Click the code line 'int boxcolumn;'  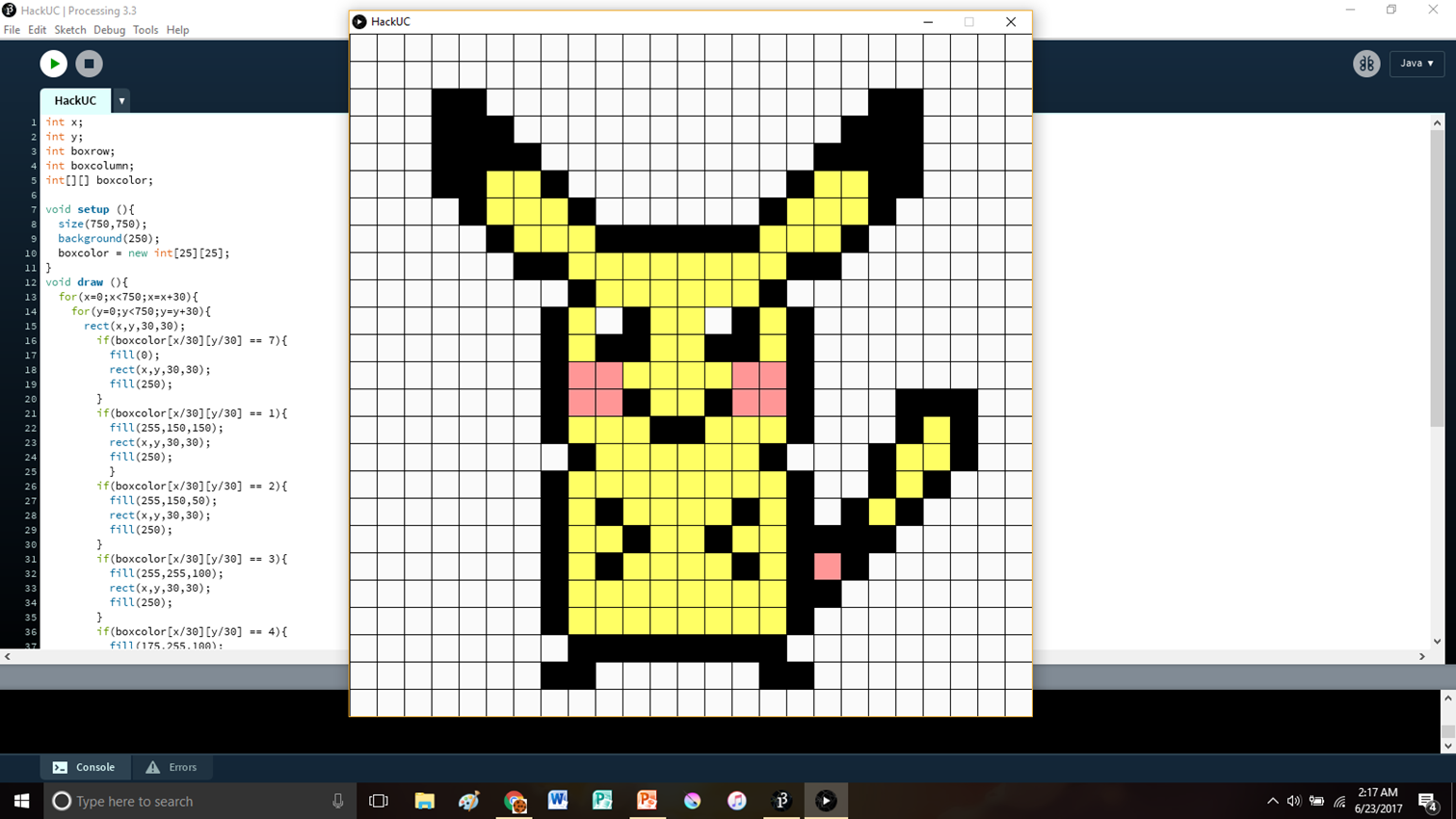pos(90,166)
